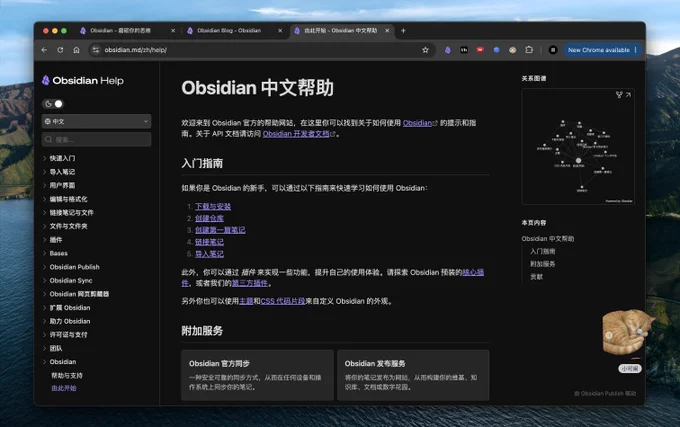Focus the sidebar search input field

coord(96,140)
